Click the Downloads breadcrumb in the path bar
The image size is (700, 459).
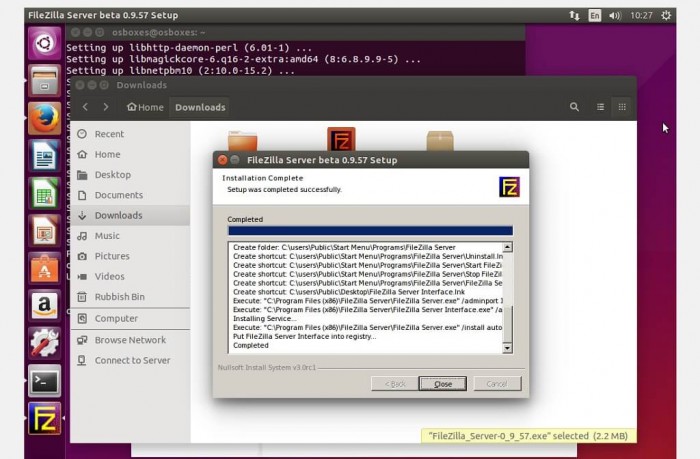click(x=200, y=107)
